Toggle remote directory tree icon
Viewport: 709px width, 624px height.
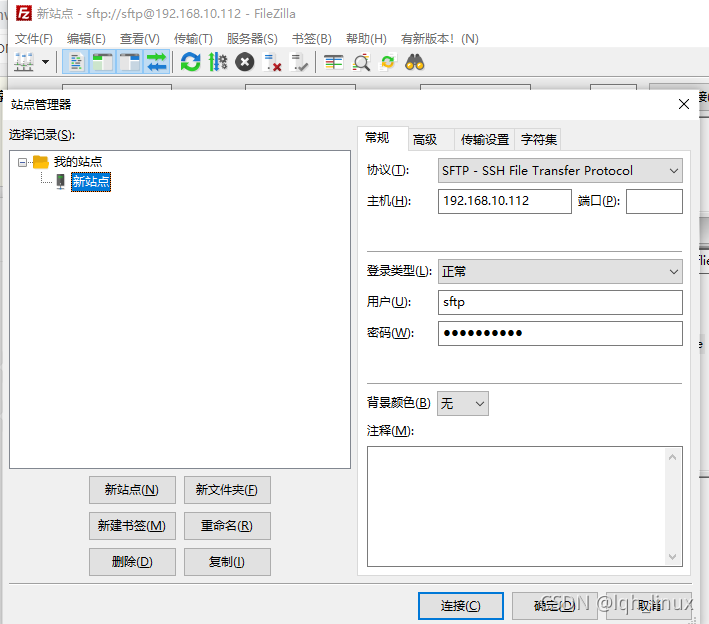coord(130,62)
